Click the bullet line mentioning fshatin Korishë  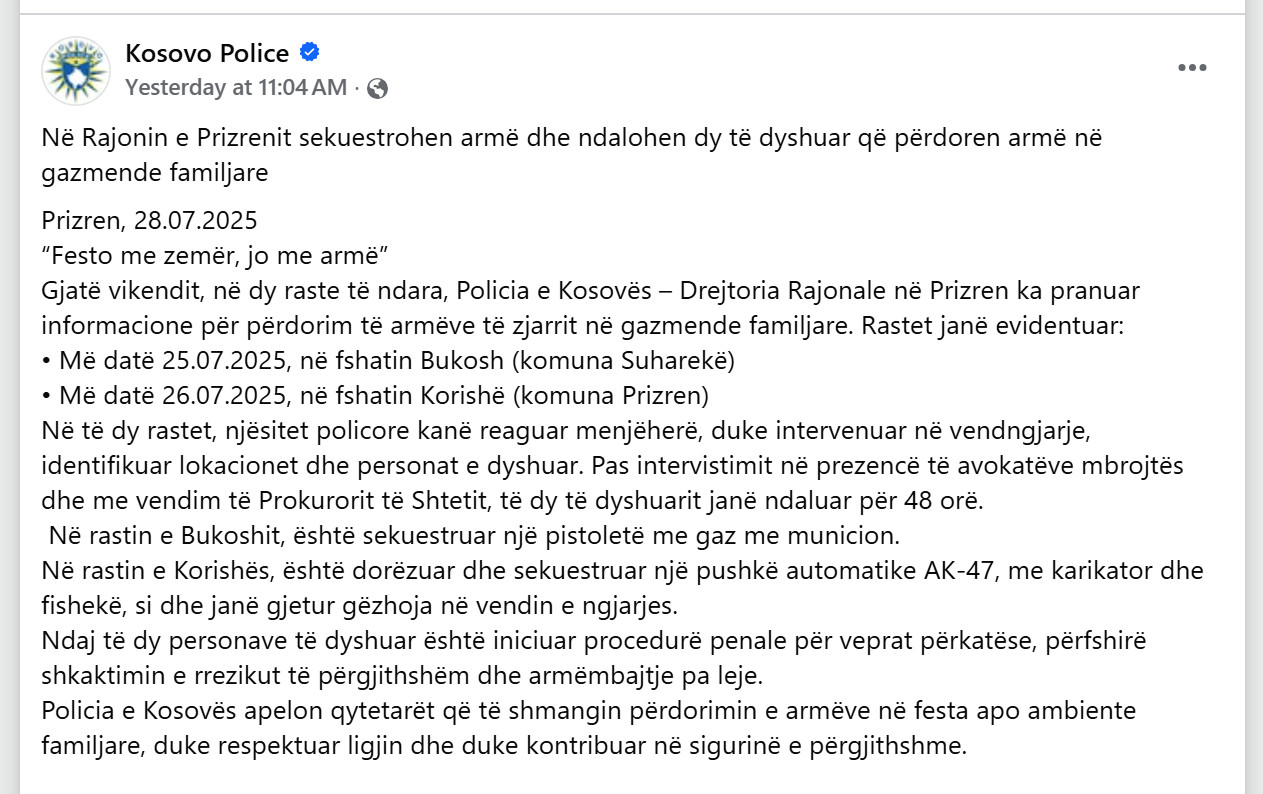click(376, 395)
